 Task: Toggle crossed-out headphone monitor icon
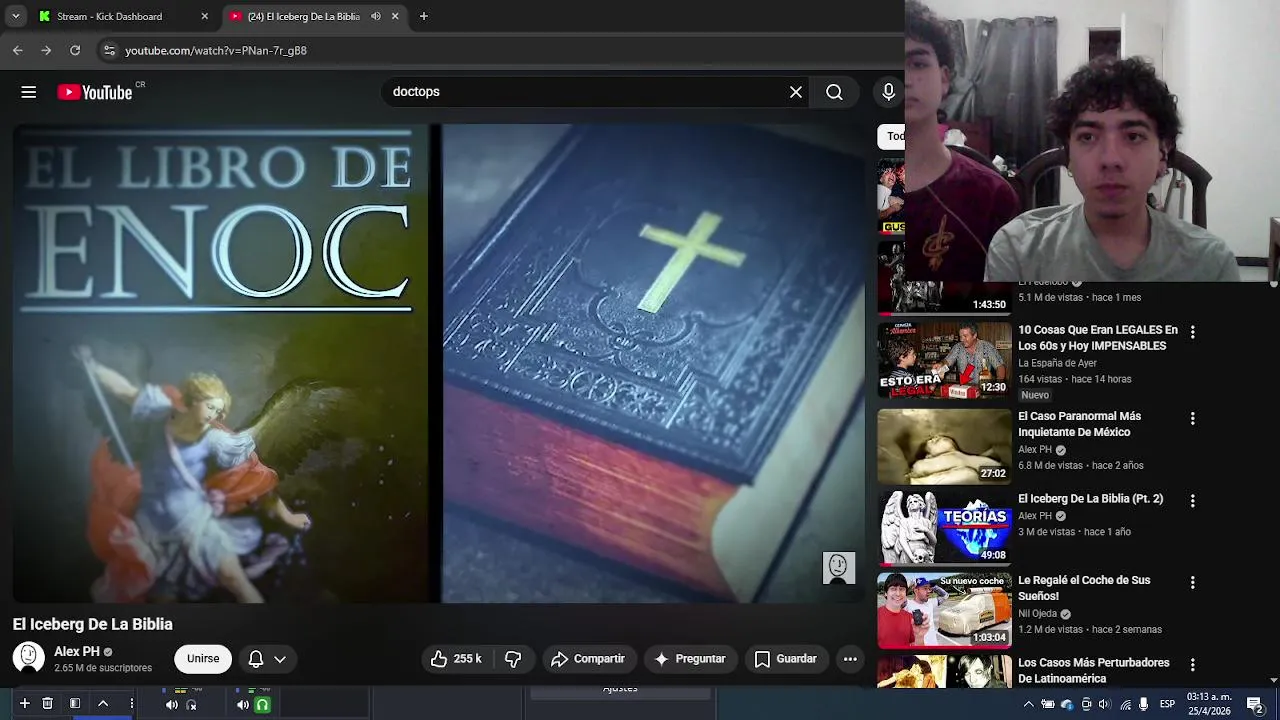(x=192, y=705)
